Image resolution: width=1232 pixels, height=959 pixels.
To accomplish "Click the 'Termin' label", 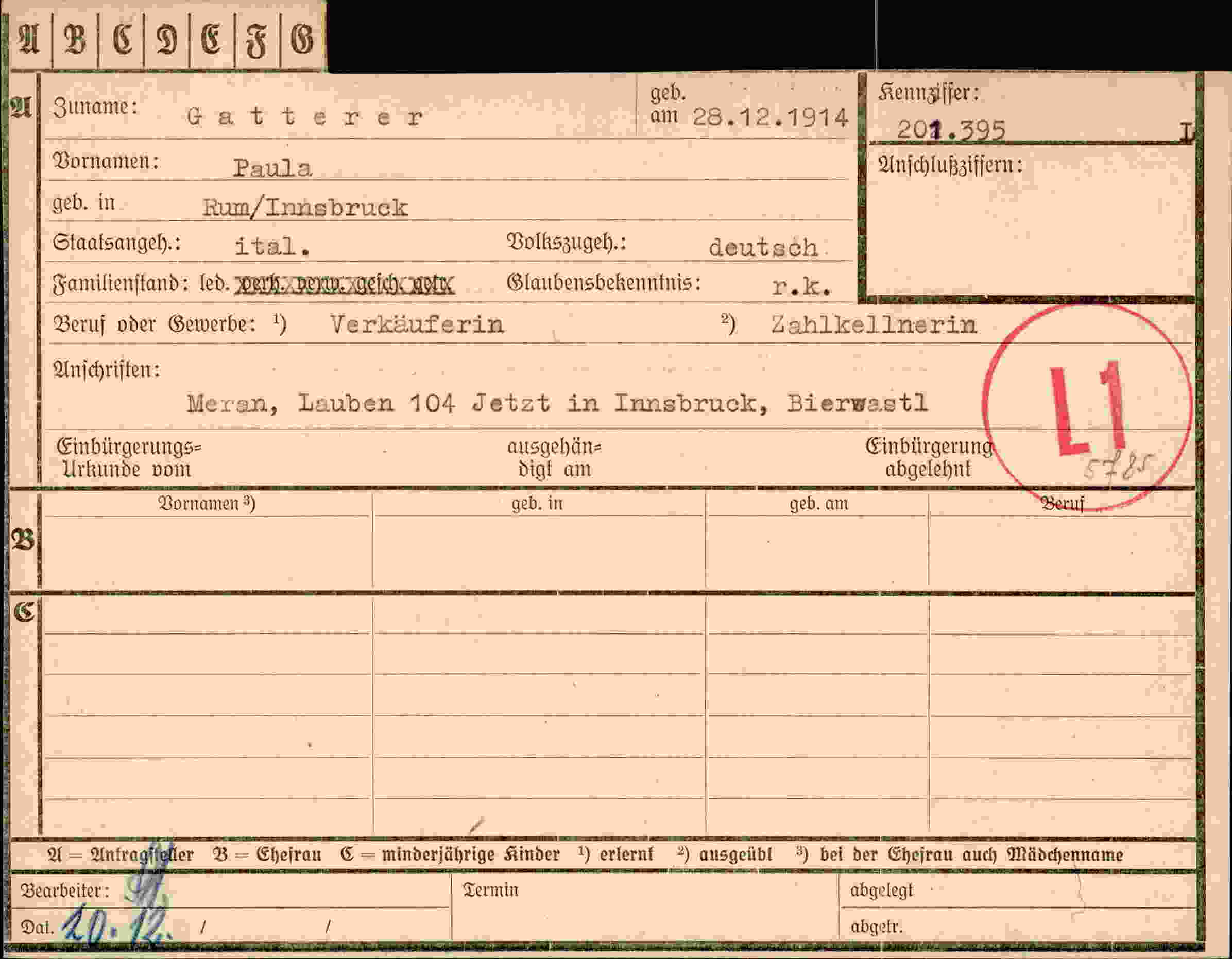I will [x=490, y=890].
